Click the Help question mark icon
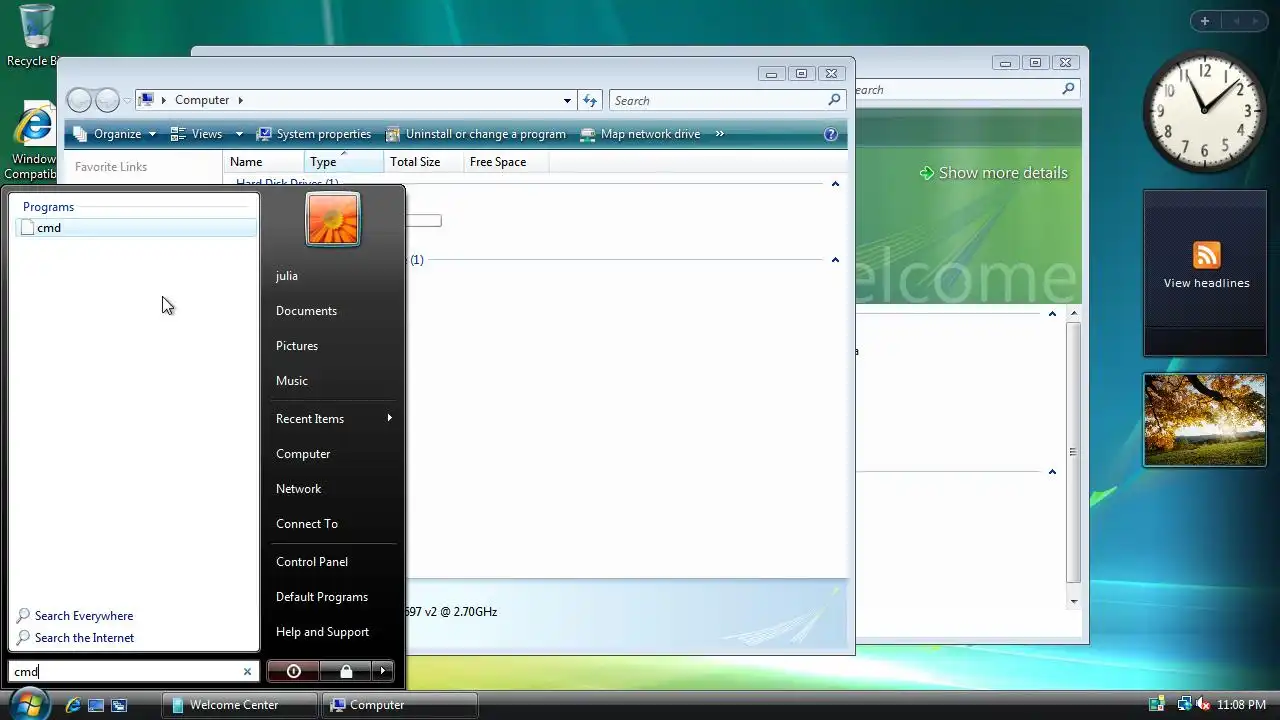Screen dimensions: 1280x720 pos(830,134)
